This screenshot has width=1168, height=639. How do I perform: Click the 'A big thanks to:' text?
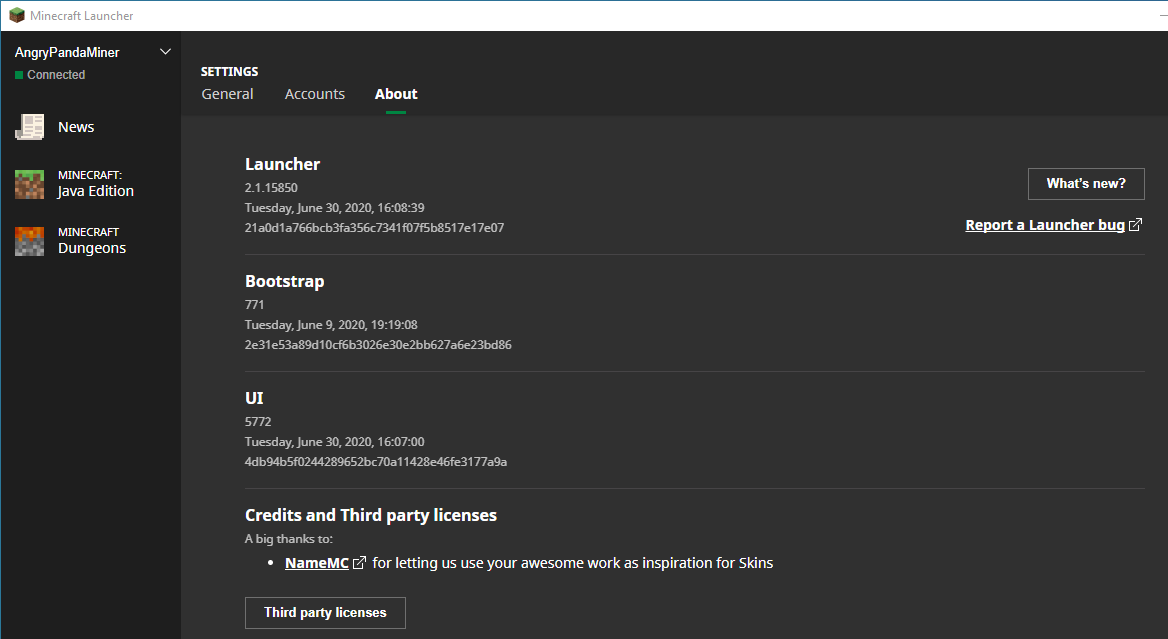tap(289, 538)
